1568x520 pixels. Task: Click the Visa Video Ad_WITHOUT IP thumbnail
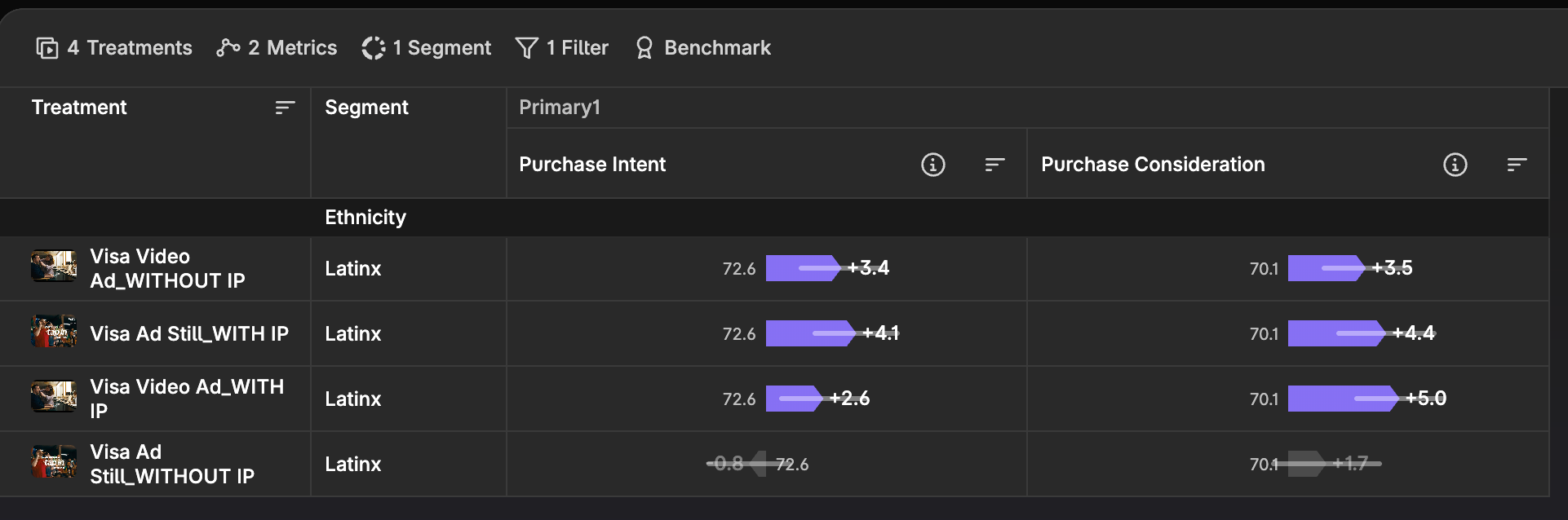coord(54,267)
